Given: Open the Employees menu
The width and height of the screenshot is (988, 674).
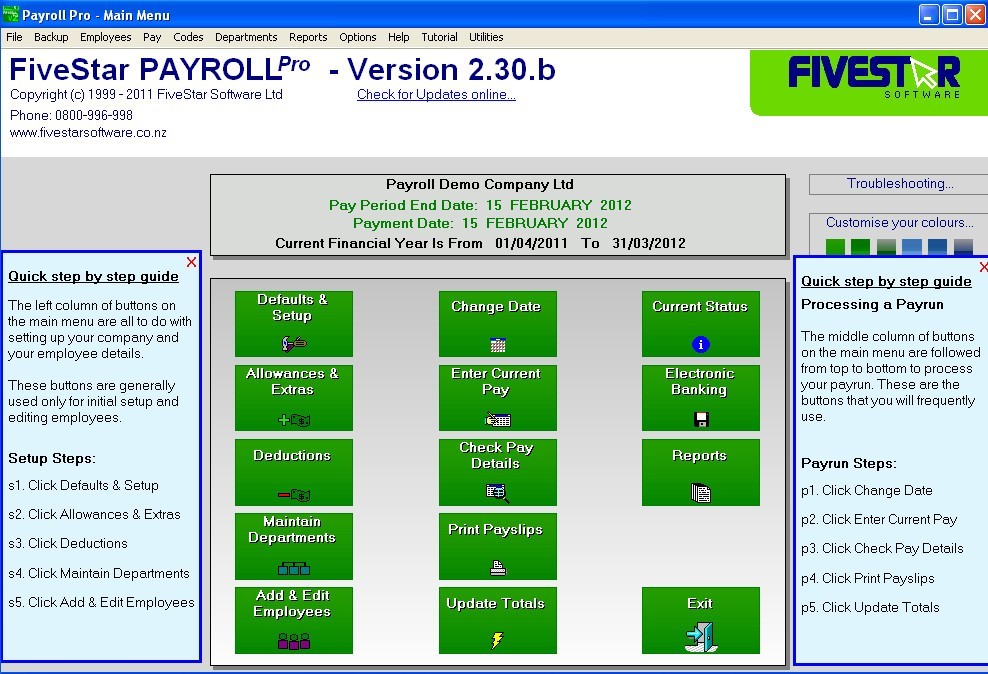Looking at the screenshot, I should point(105,37).
